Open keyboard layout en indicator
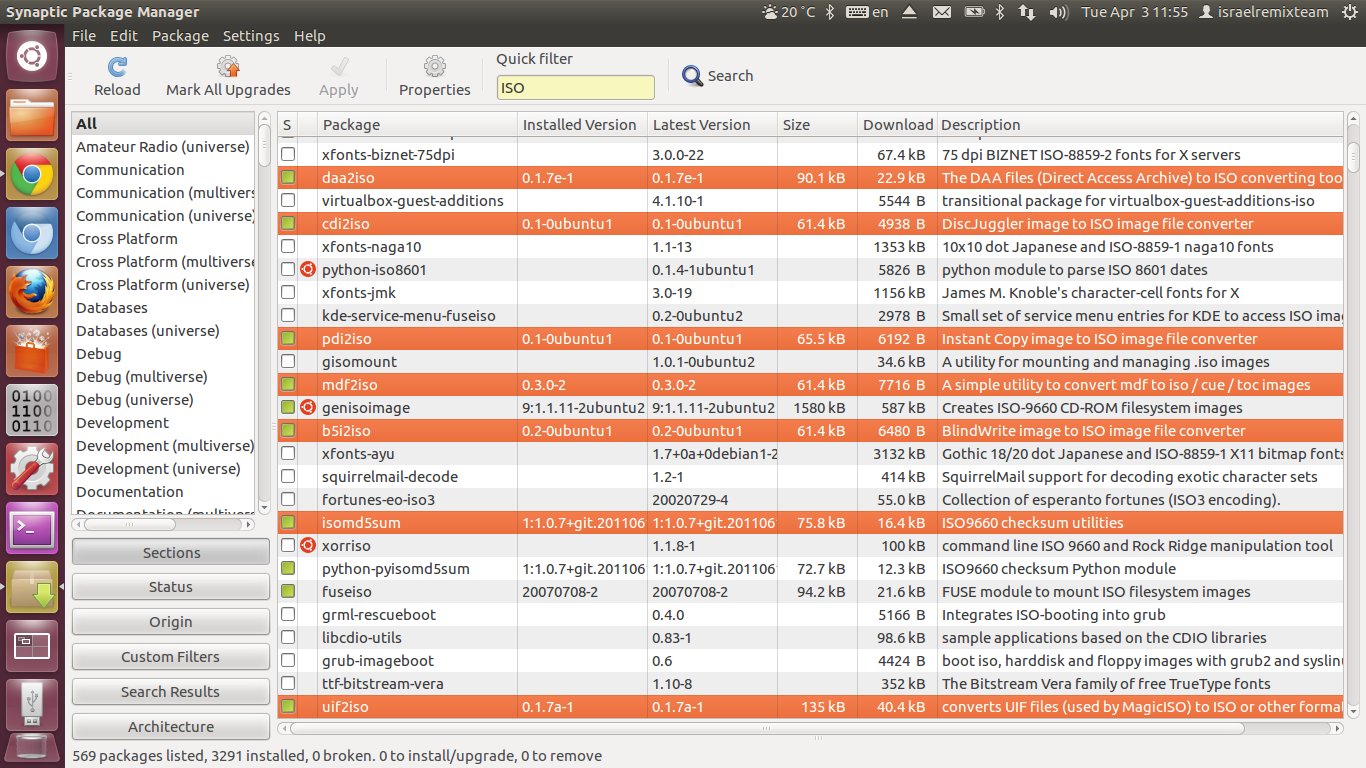Screen dimensions: 1366x768 [x=867, y=12]
